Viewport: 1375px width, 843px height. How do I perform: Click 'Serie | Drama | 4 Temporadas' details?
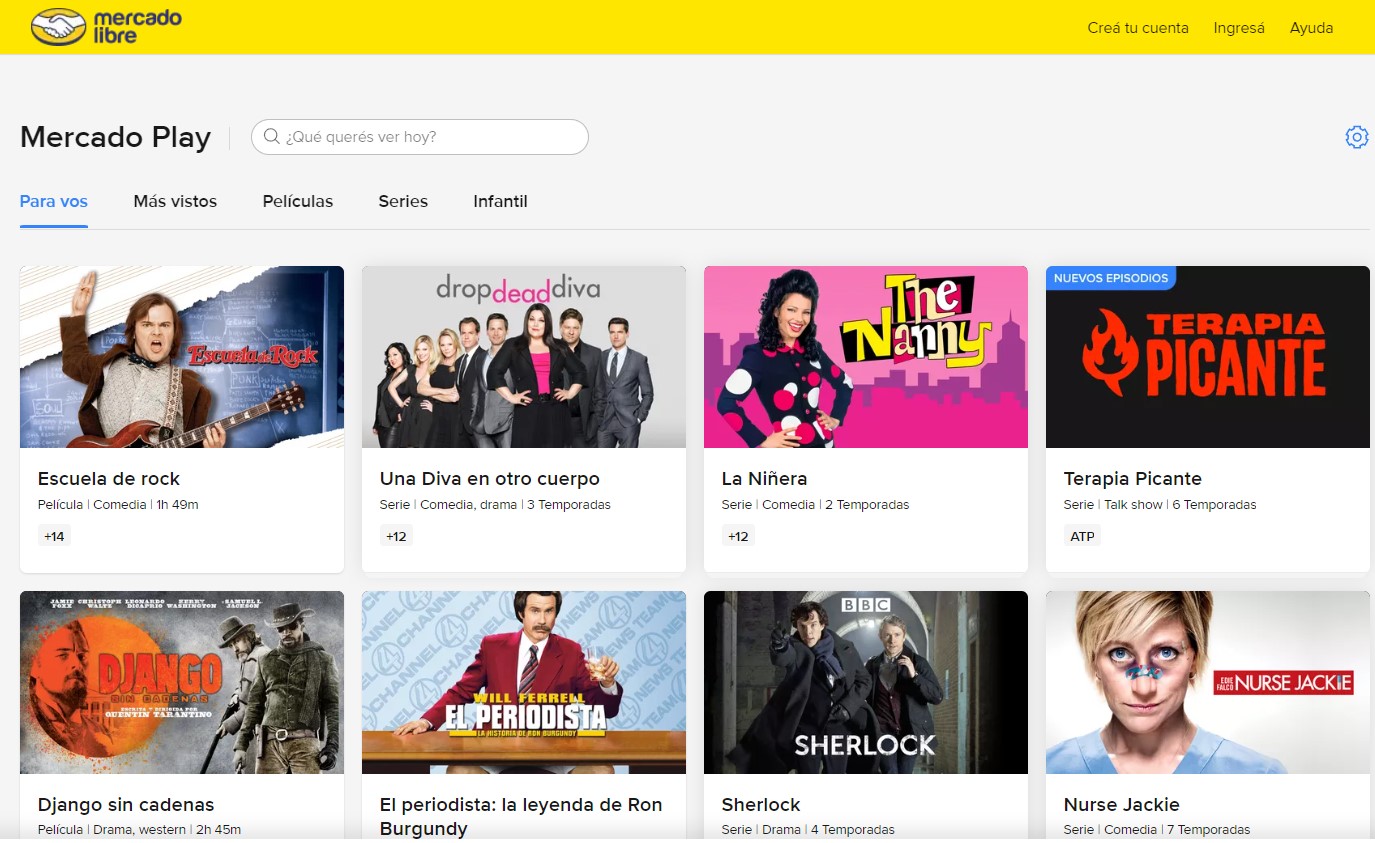[x=808, y=830]
